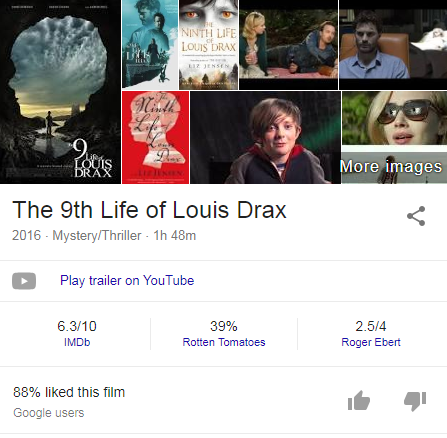This screenshot has width=447, height=438.
Task: Open the teal blue poster thumbnail
Action: coord(150,45)
